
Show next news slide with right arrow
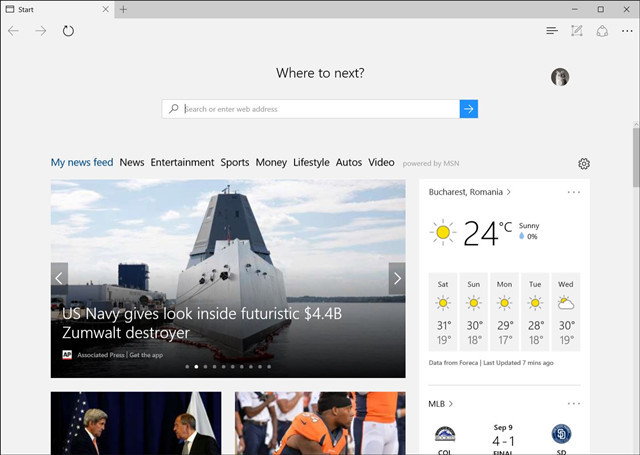click(x=397, y=278)
